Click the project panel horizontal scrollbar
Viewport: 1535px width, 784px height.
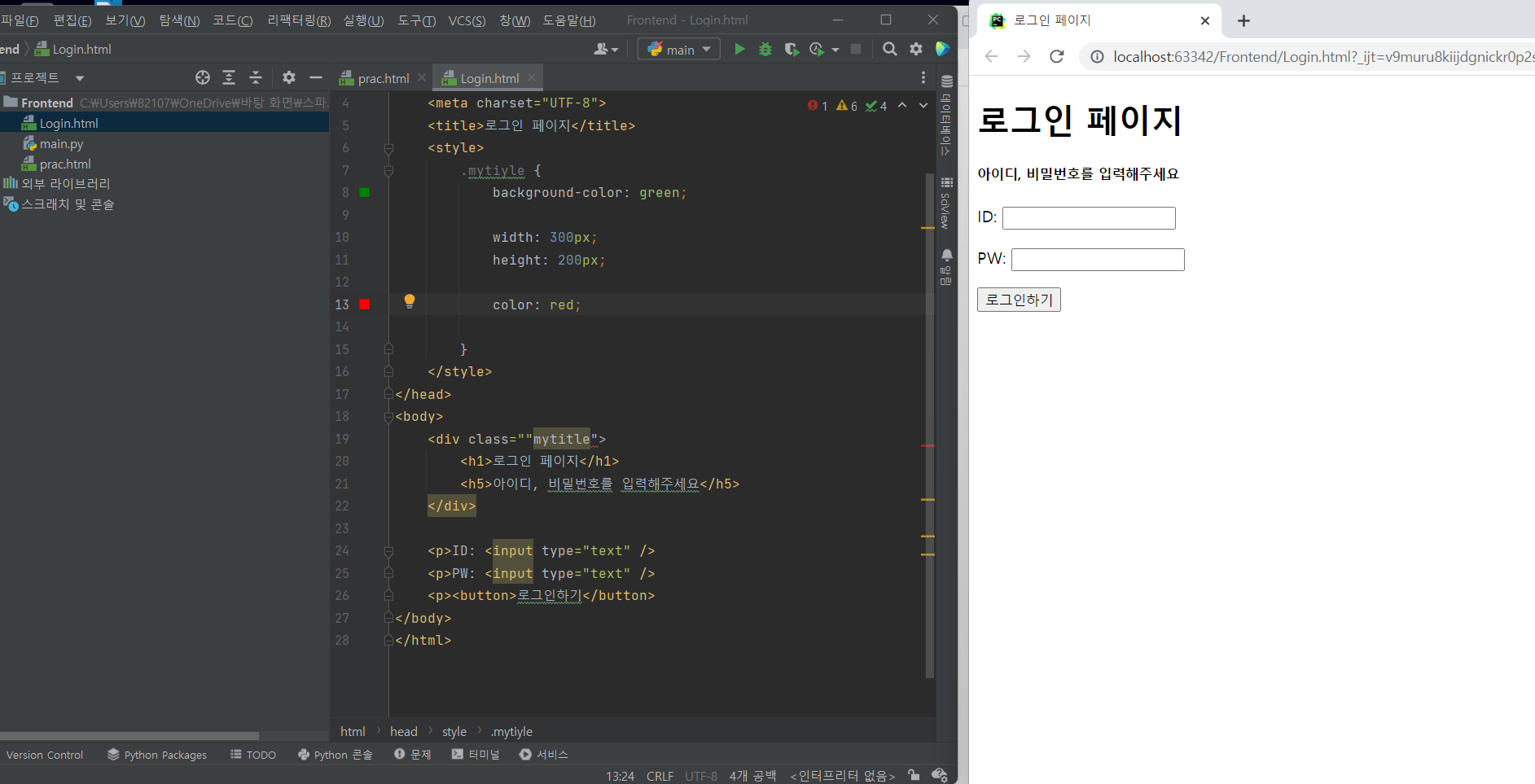click(129, 735)
